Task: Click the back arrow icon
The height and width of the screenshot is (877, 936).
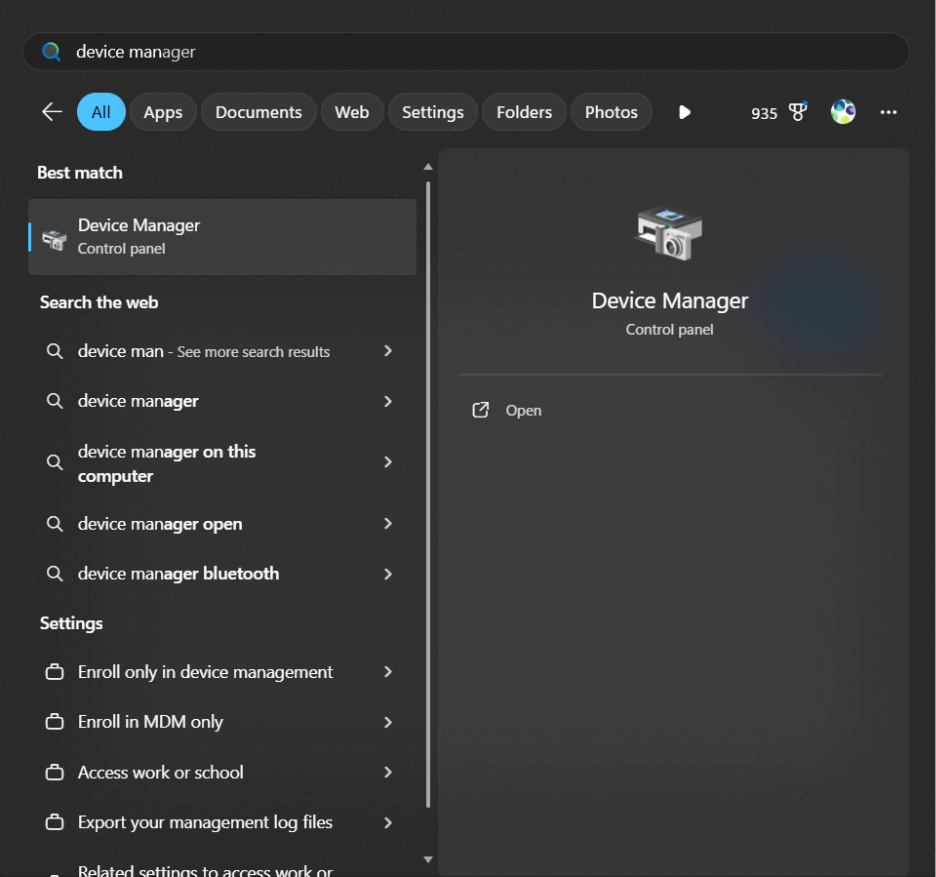Action: 52,112
